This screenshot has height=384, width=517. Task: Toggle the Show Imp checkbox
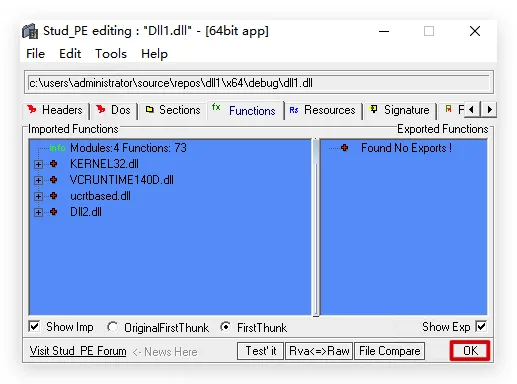point(34,327)
